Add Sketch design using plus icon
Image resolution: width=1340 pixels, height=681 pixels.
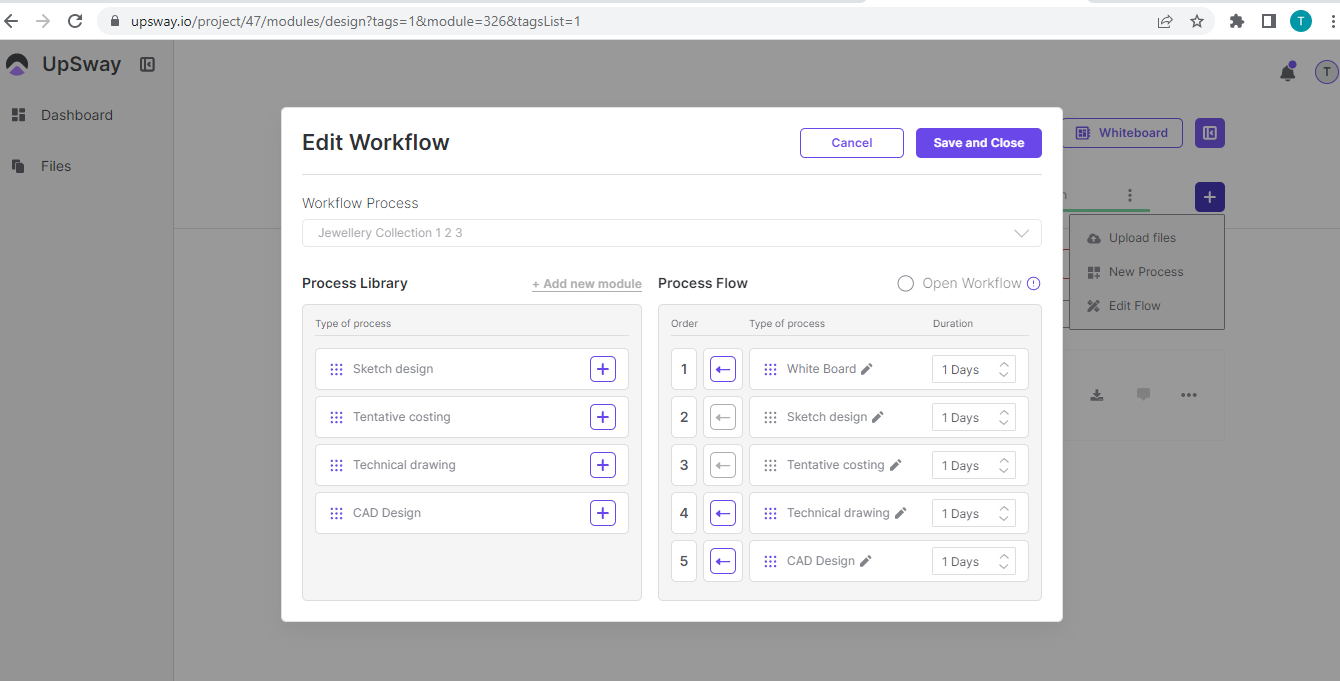[602, 369]
